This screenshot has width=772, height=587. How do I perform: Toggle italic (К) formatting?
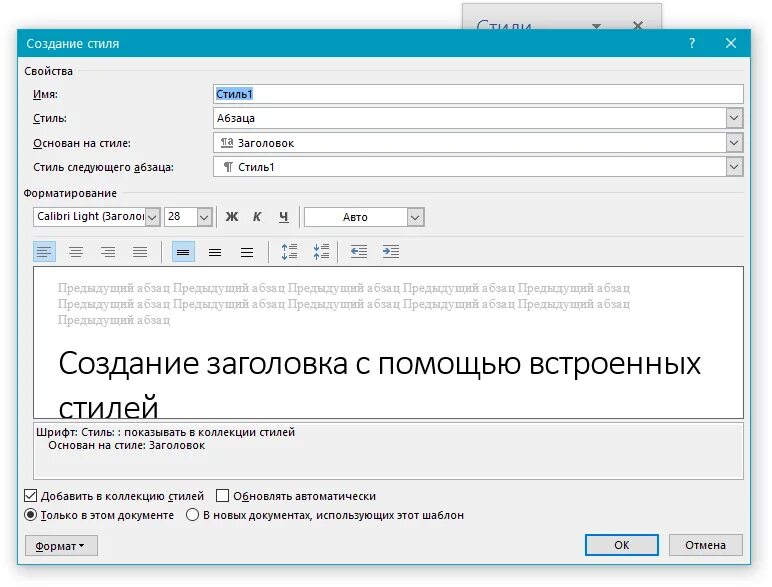(257, 217)
